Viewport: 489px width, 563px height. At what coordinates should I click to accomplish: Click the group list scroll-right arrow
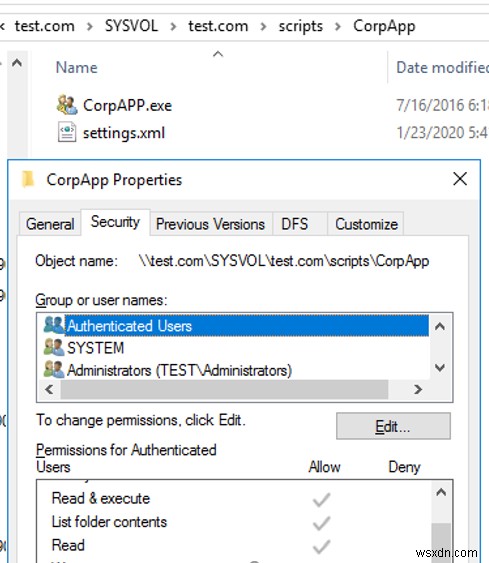pyautogui.click(x=418, y=389)
